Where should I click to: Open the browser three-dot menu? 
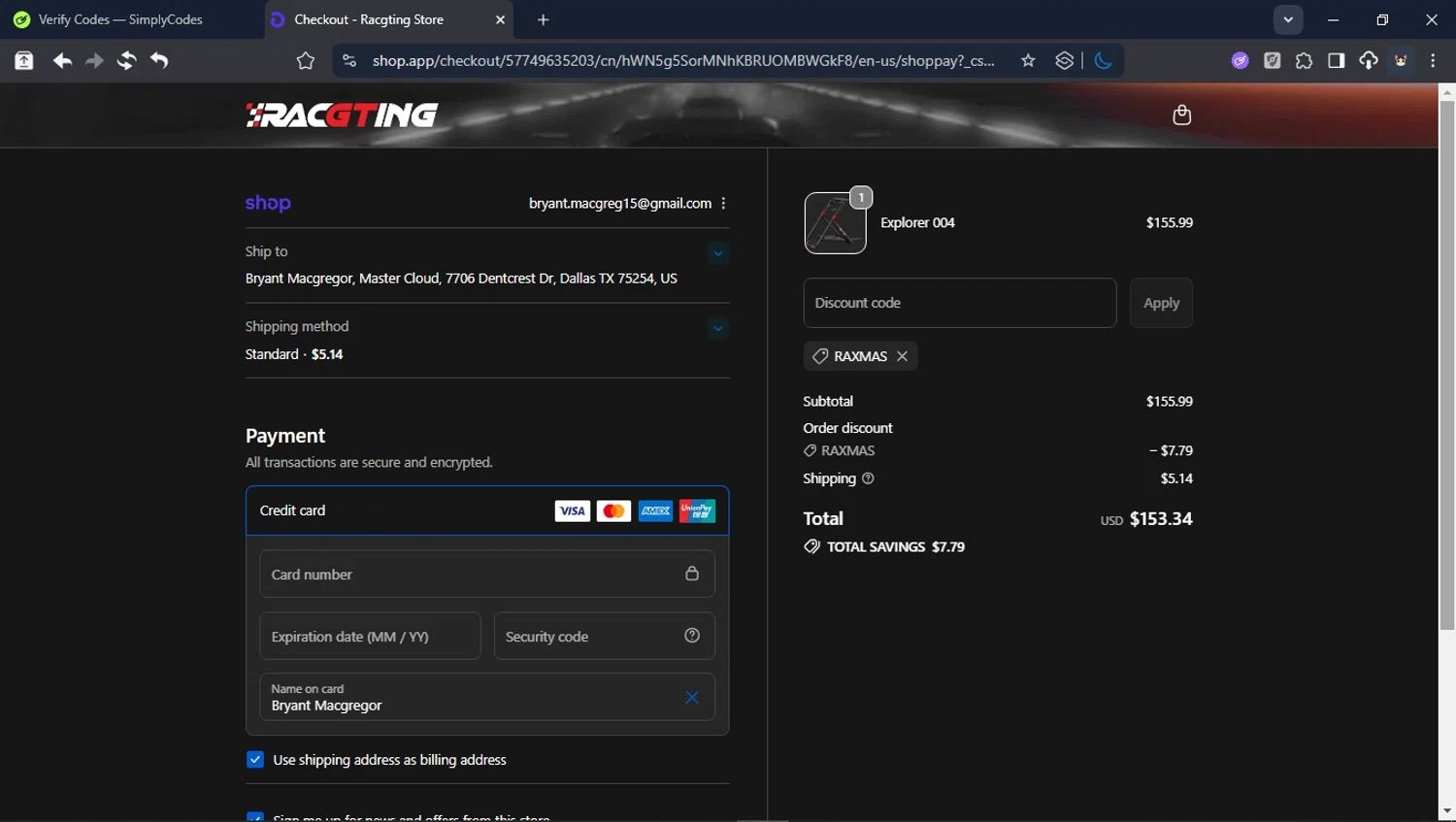(1433, 61)
